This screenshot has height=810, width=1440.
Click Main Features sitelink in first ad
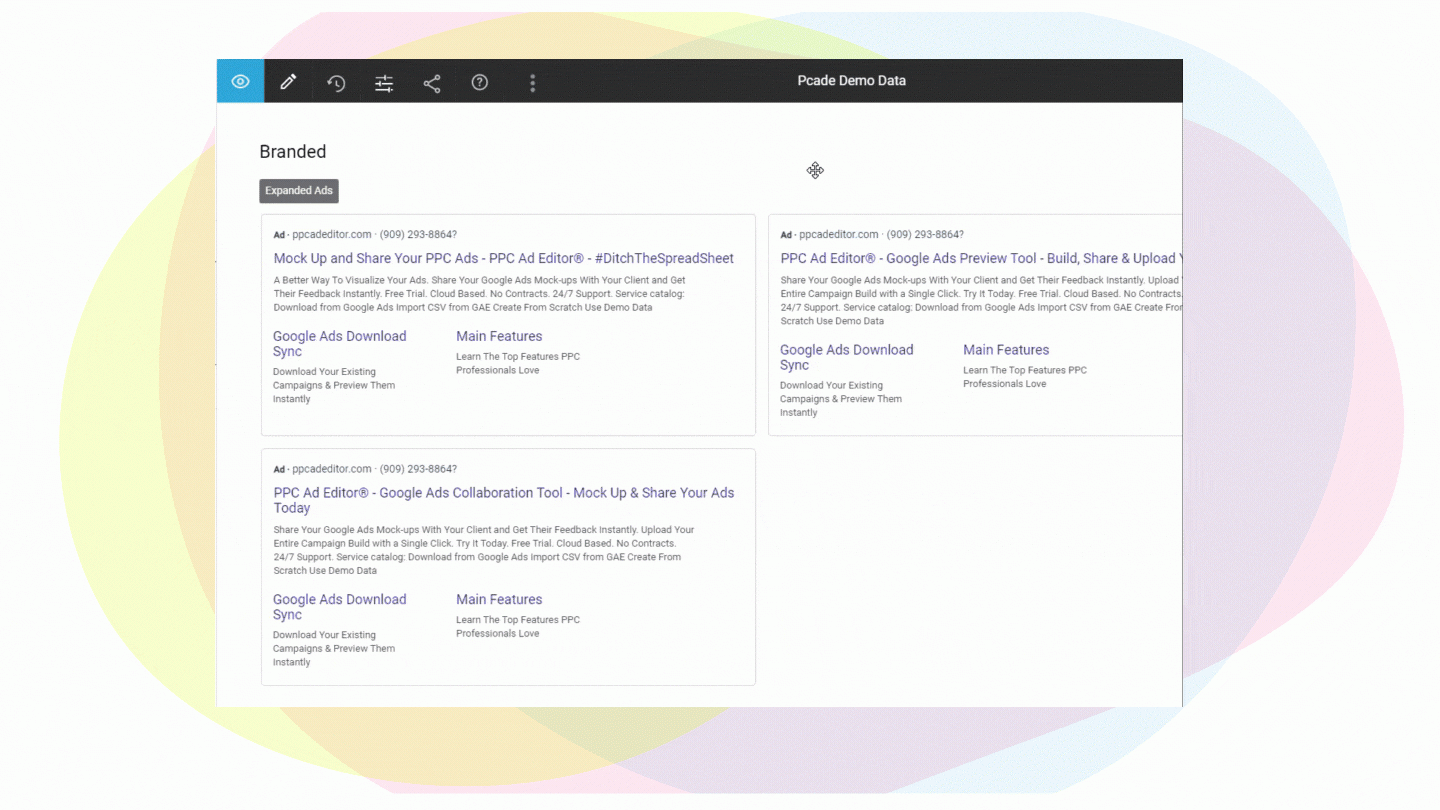pos(499,336)
